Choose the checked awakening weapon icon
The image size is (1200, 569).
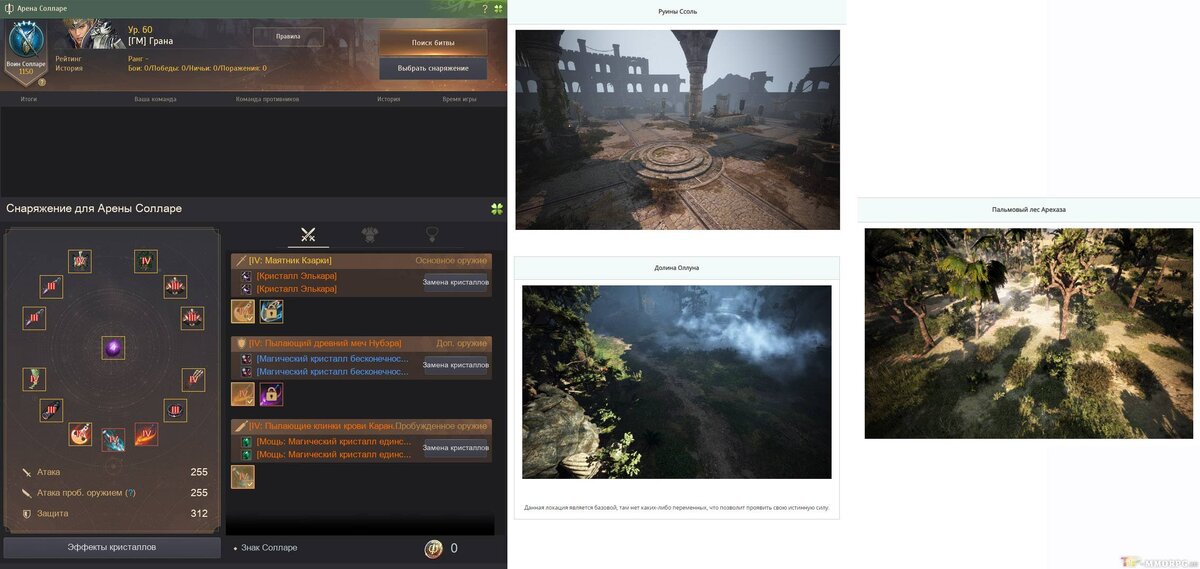tap(243, 477)
